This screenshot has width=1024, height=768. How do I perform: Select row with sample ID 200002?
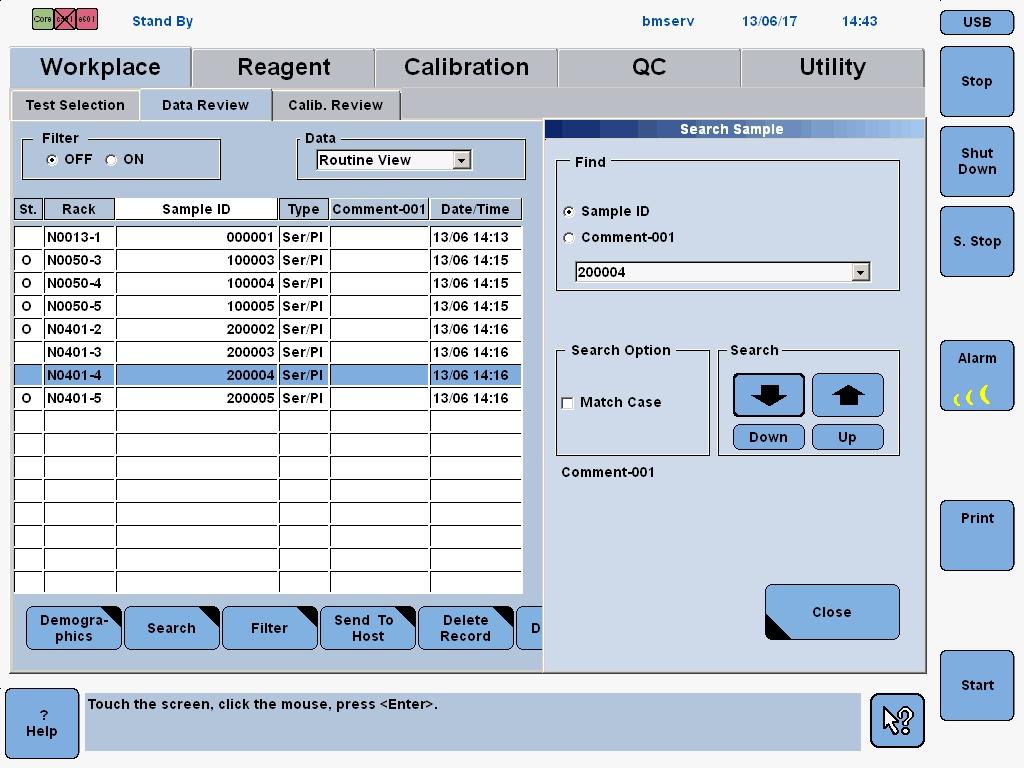coord(268,329)
